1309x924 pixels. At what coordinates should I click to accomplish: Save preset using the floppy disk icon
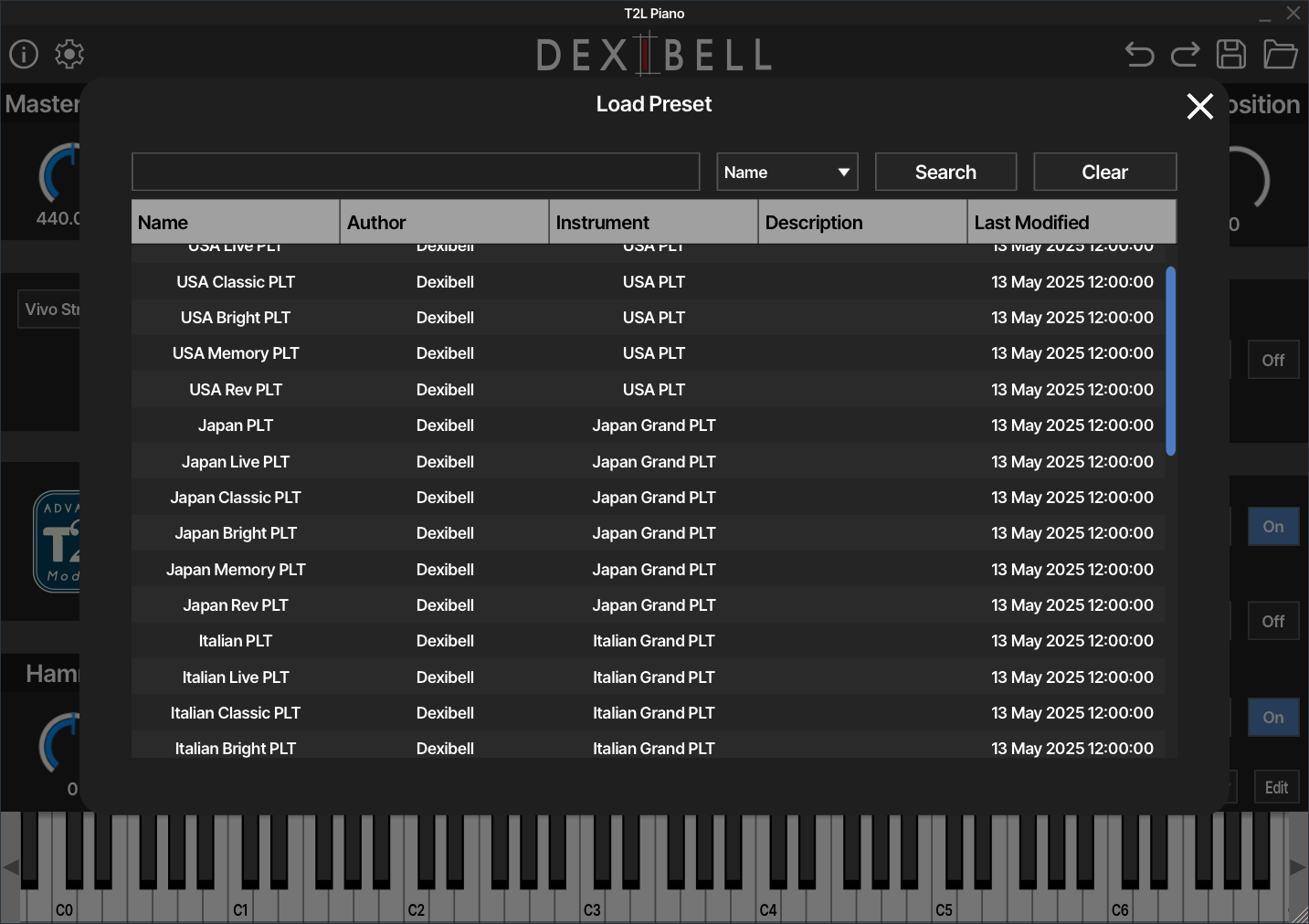tap(1230, 55)
